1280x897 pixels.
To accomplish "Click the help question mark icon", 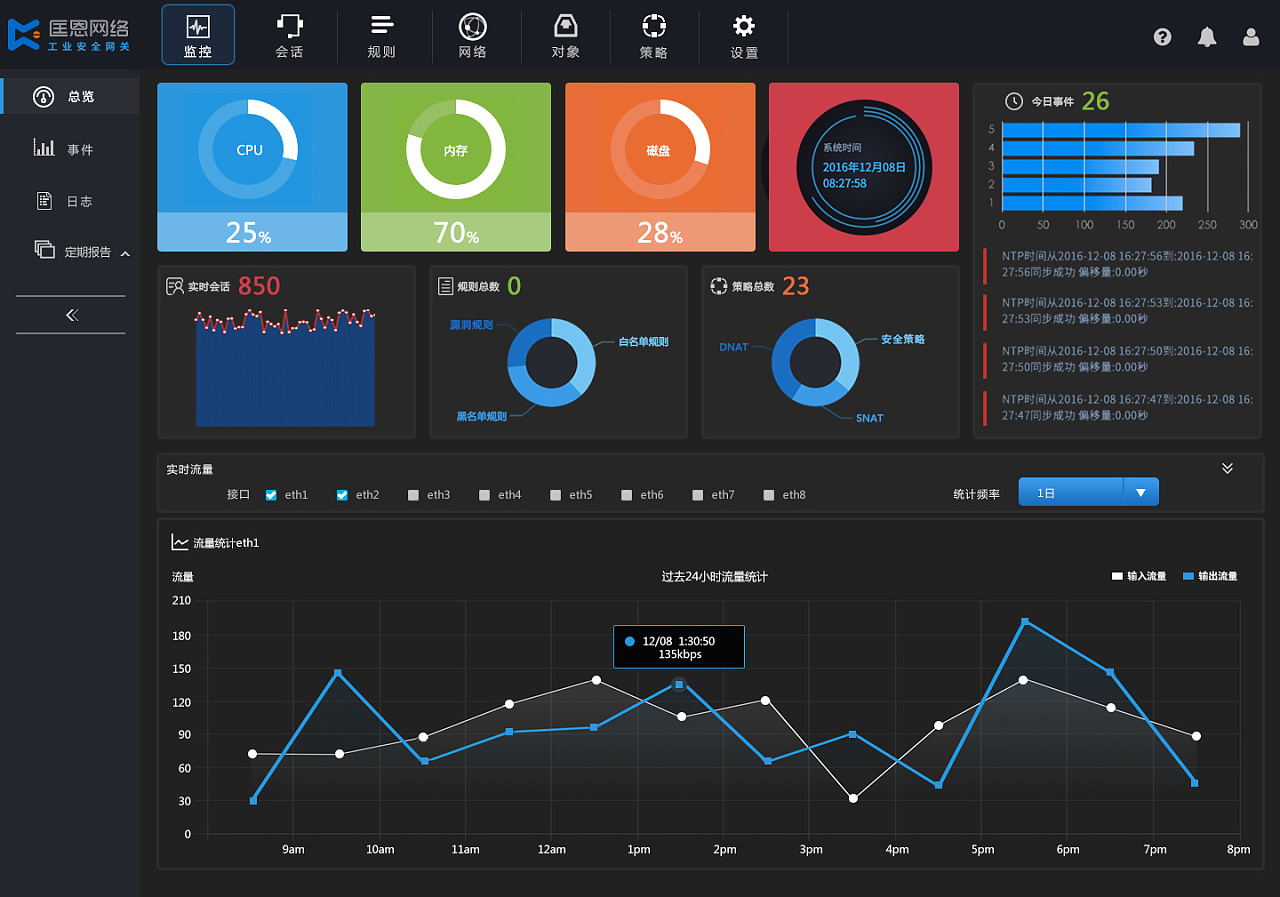I will [1162, 37].
